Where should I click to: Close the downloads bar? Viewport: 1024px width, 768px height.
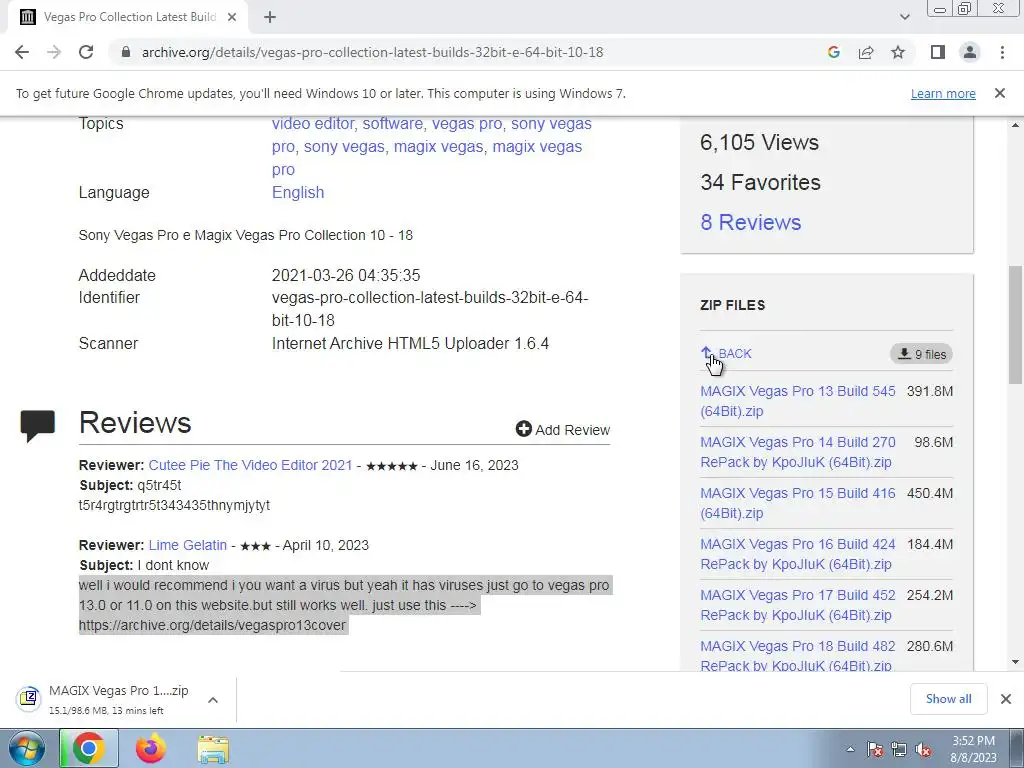(x=1006, y=699)
